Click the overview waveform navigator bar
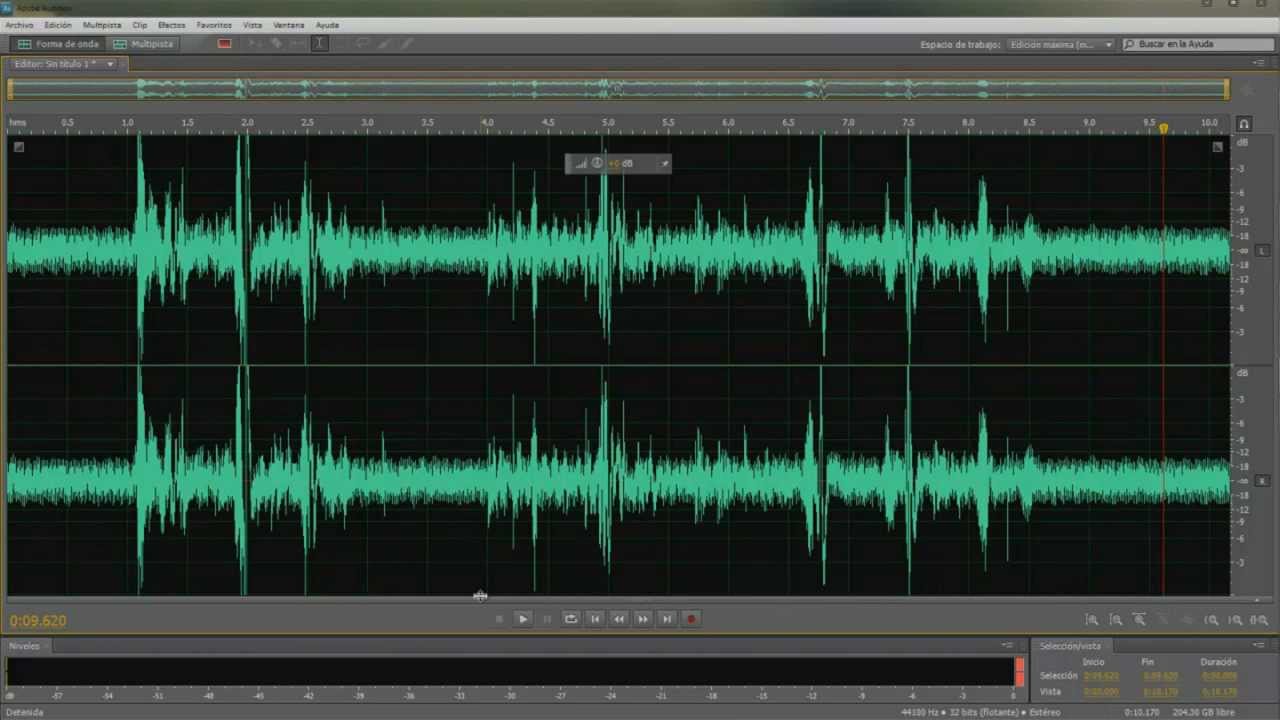Viewport: 1280px width, 720px height. click(x=618, y=89)
